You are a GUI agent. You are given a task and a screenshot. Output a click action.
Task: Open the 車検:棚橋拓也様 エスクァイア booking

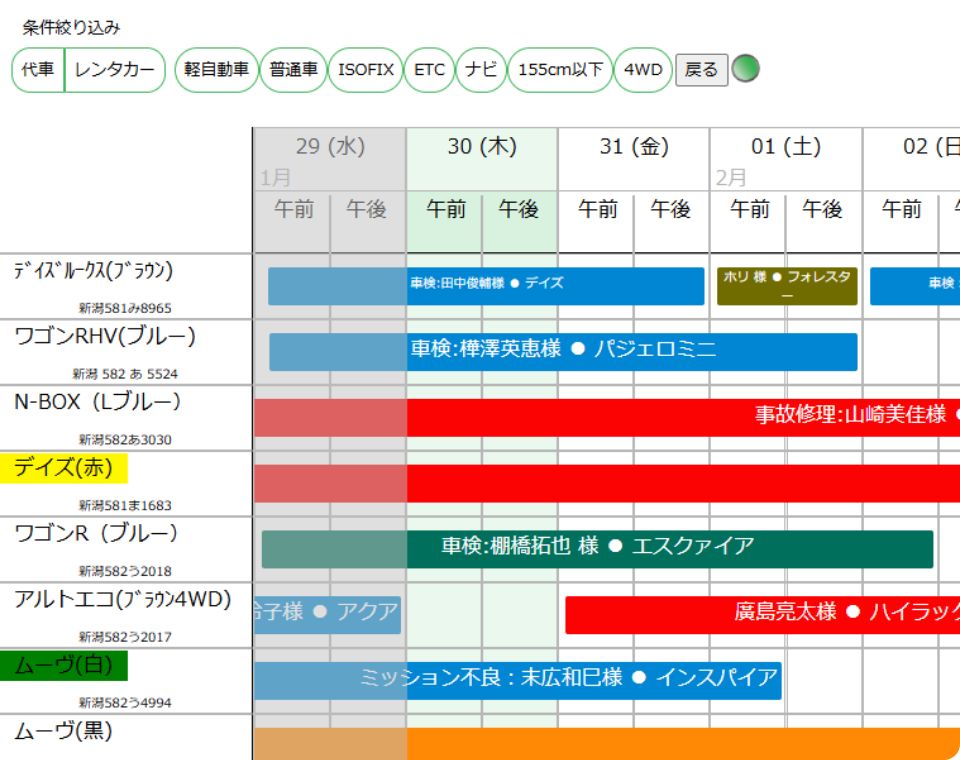click(x=598, y=549)
